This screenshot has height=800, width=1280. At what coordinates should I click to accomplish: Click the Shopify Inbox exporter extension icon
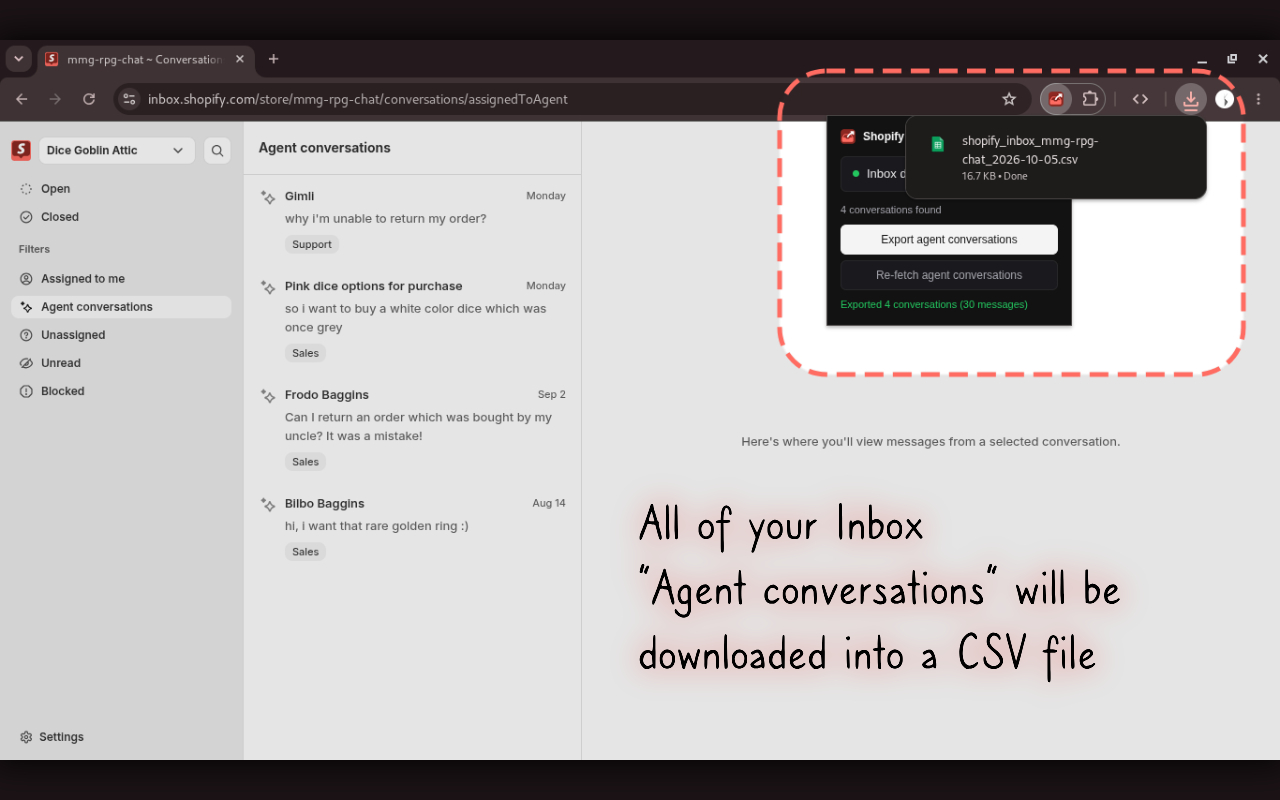(x=1056, y=99)
